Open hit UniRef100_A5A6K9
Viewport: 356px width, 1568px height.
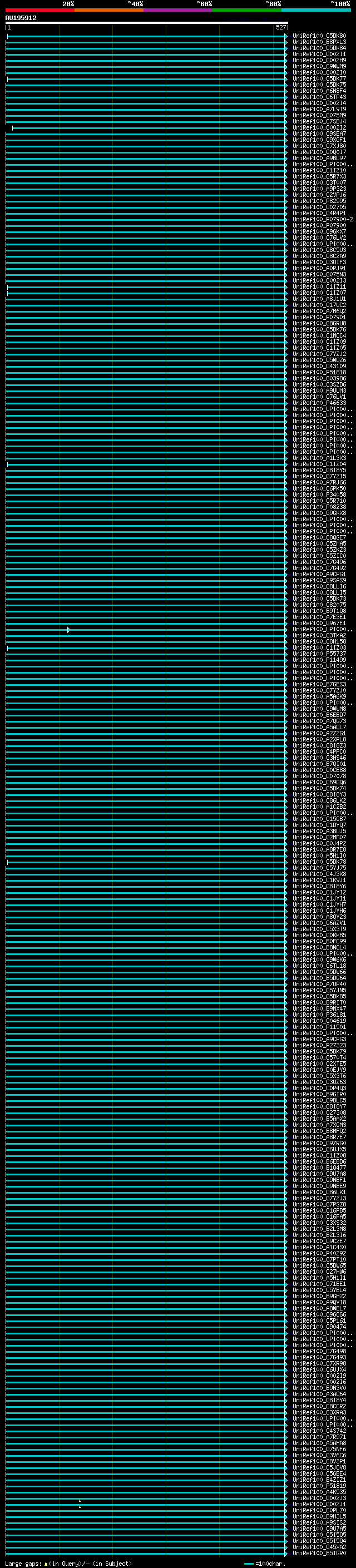click(319, 696)
